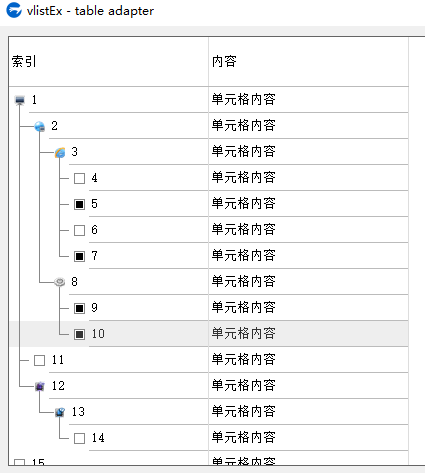Click the globe icon beside row 2
425x473 pixels.
click(40, 126)
